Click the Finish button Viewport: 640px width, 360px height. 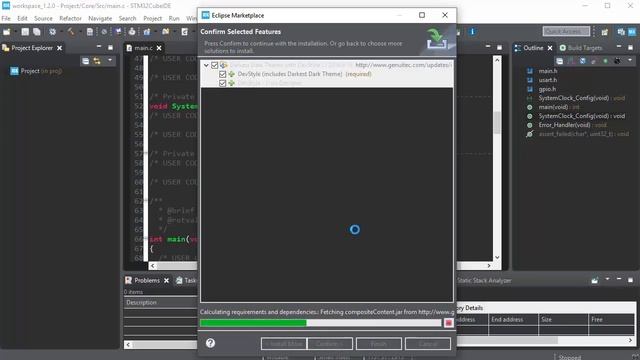pos(379,344)
